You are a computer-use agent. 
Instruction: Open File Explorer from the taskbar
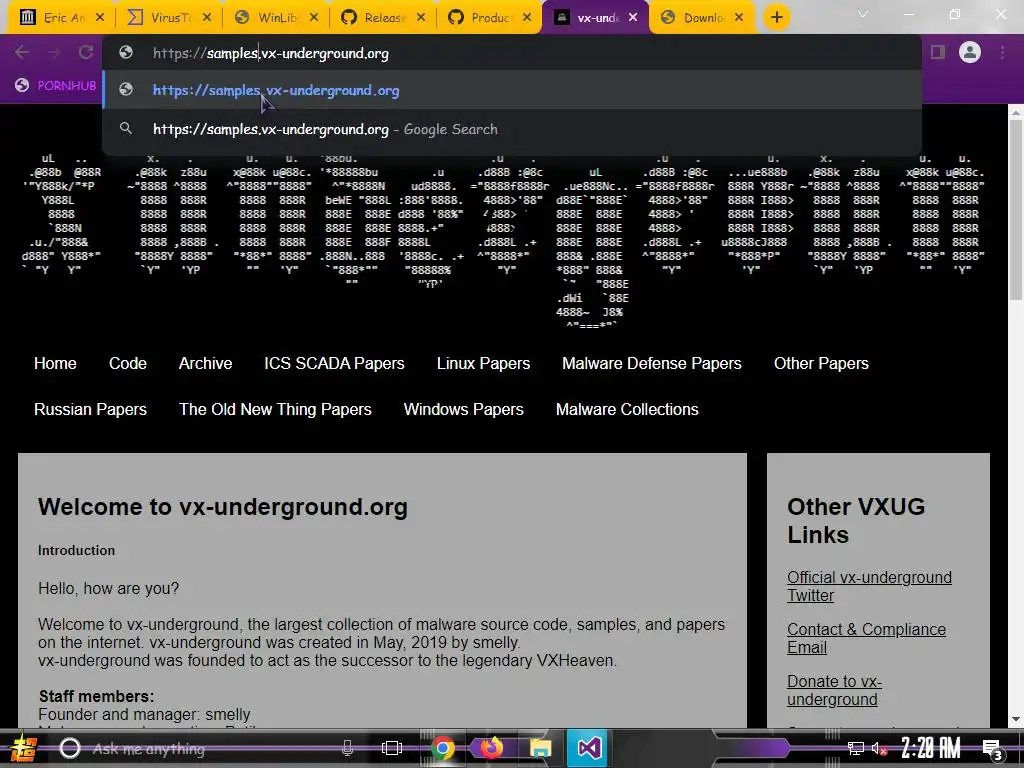(540, 748)
